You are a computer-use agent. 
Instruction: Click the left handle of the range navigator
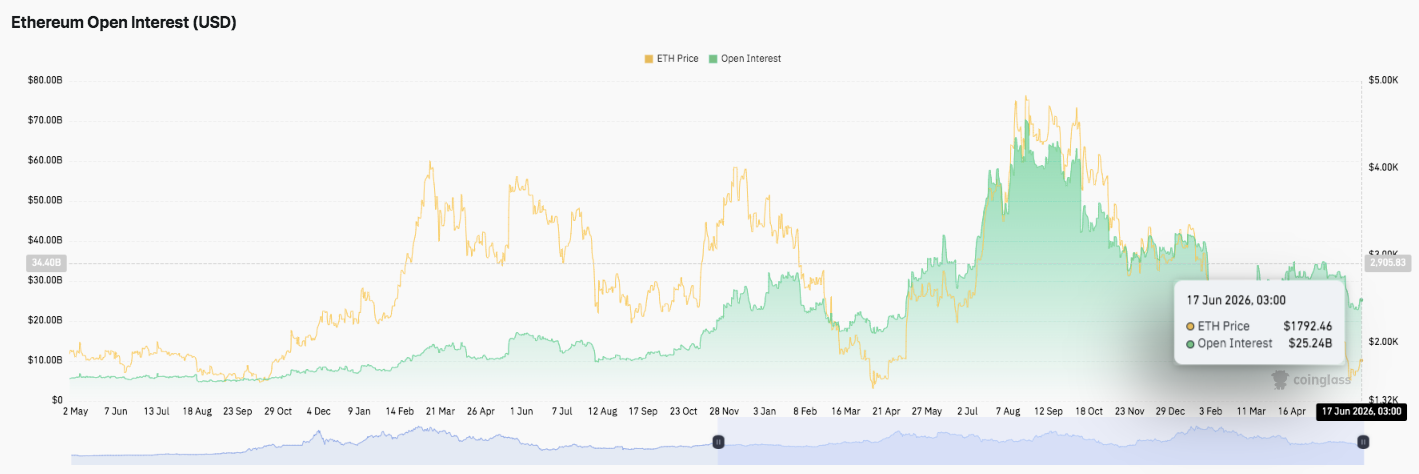point(717,442)
